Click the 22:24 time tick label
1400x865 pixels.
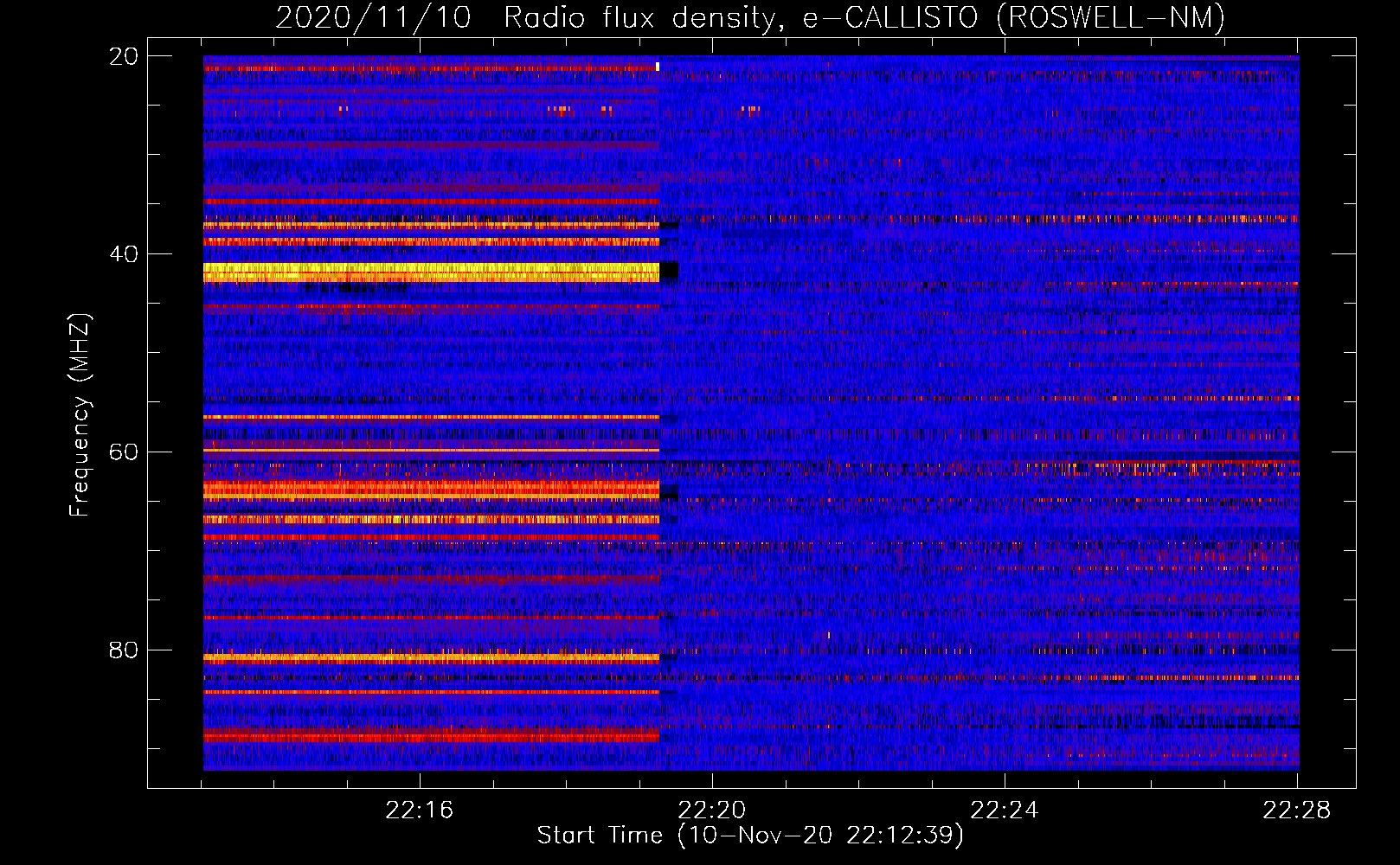(1005, 811)
